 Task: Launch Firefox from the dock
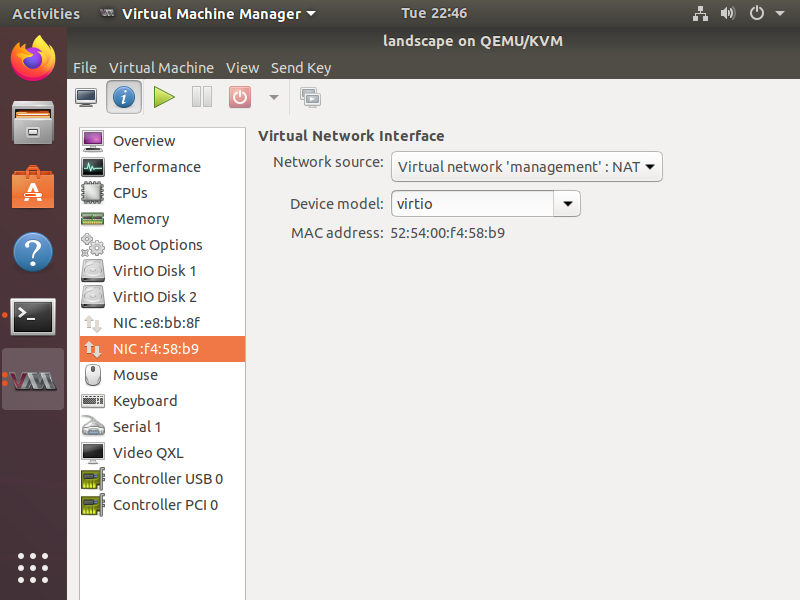[33, 58]
